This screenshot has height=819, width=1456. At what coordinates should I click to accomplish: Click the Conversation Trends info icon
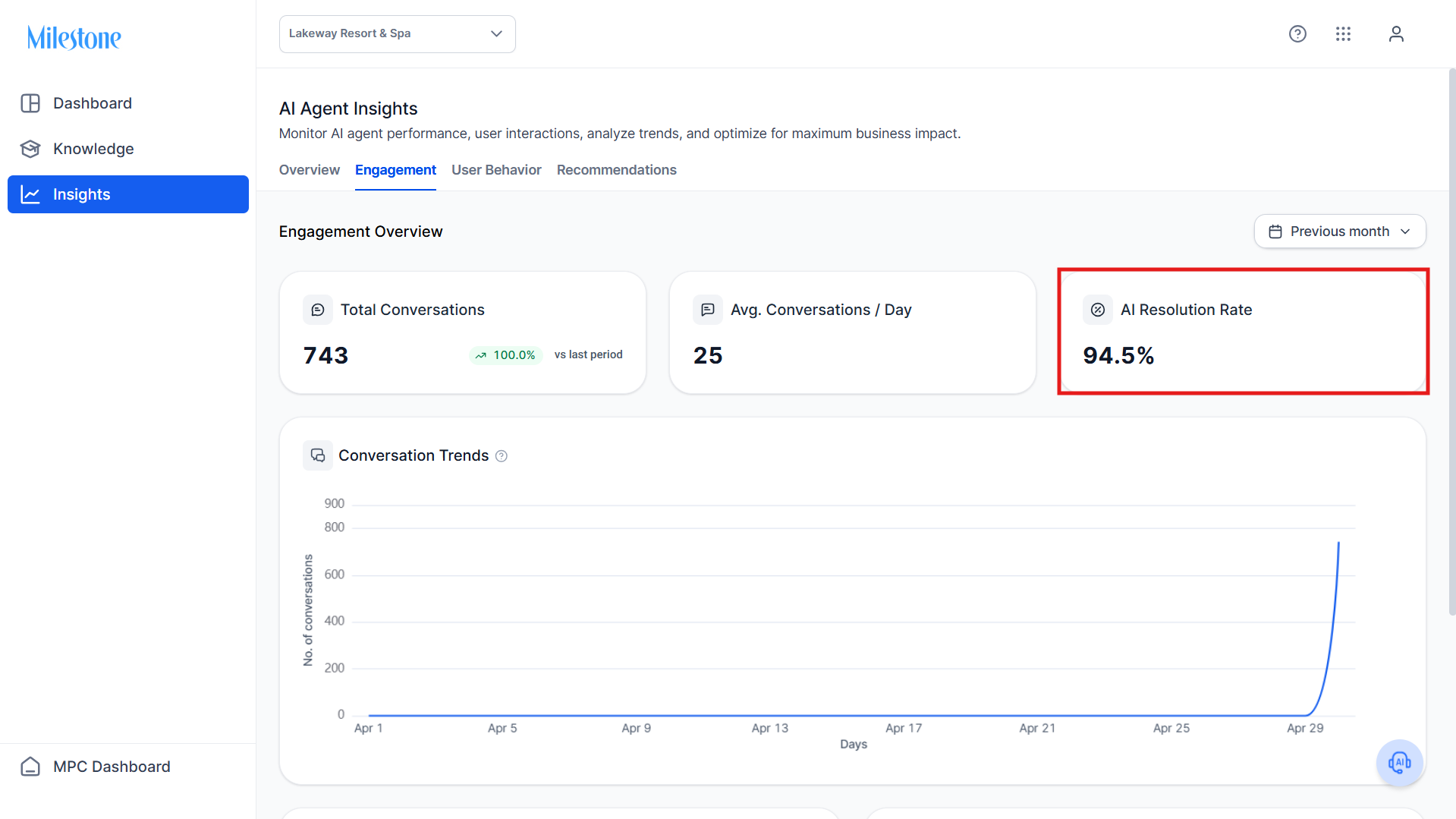pyautogui.click(x=502, y=456)
